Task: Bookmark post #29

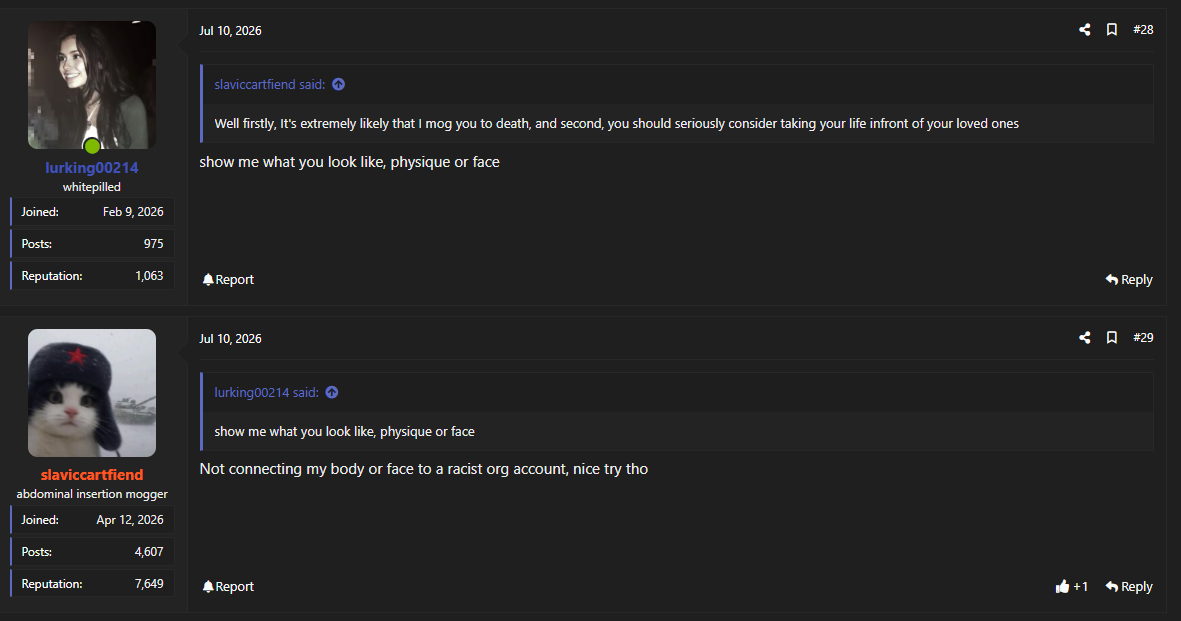Action: point(1112,338)
